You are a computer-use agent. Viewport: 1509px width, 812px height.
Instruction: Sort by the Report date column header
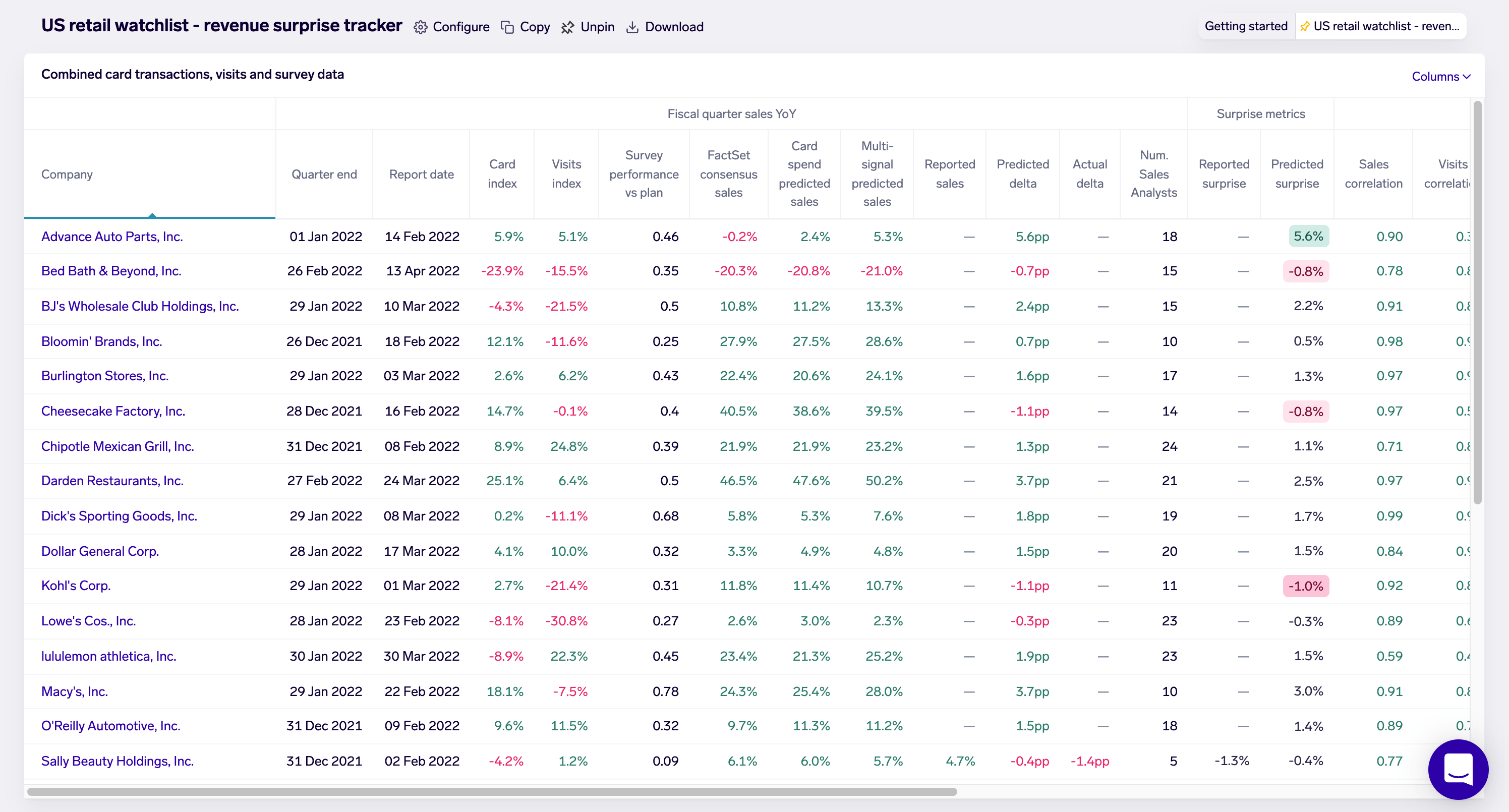421,174
